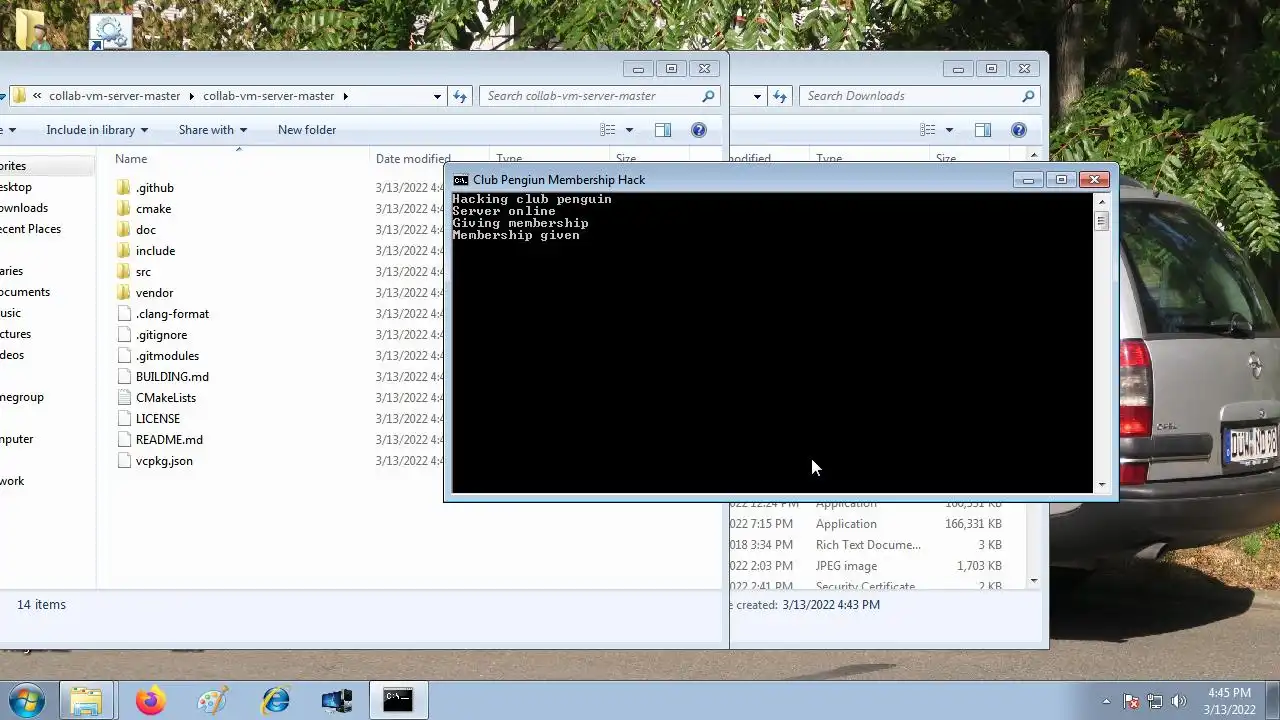Click second collab-vm-server-master breadcrumb segment
Screen dimensions: 1280x720
[x=269, y=96]
